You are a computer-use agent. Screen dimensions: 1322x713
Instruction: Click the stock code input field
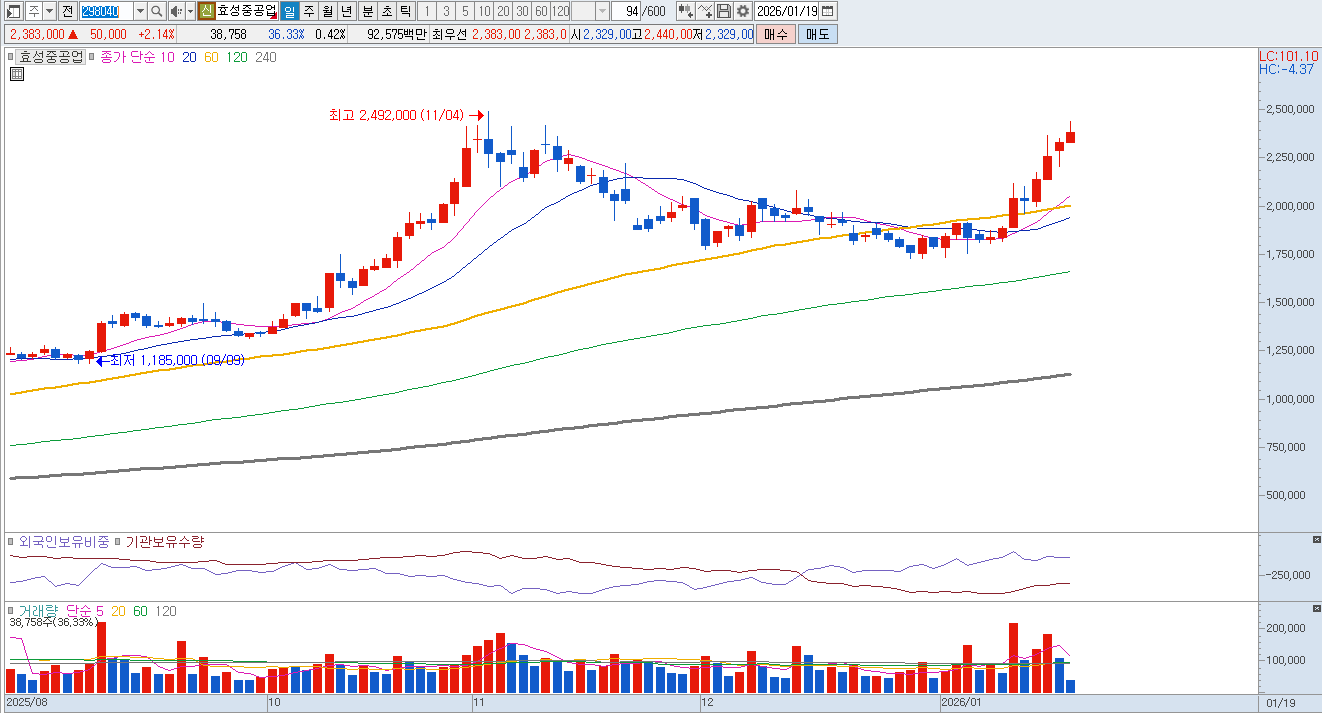click(x=105, y=11)
